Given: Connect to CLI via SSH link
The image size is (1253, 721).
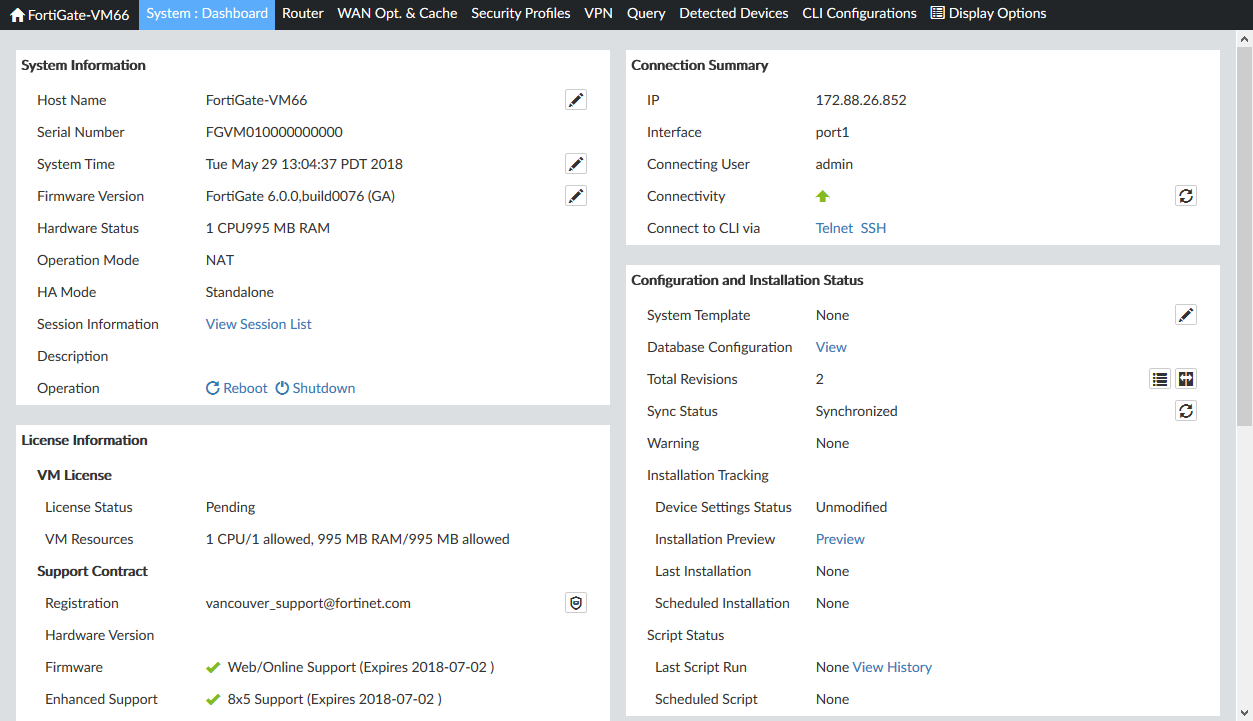Looking at the screenshot, I should [x=873, y=228].
